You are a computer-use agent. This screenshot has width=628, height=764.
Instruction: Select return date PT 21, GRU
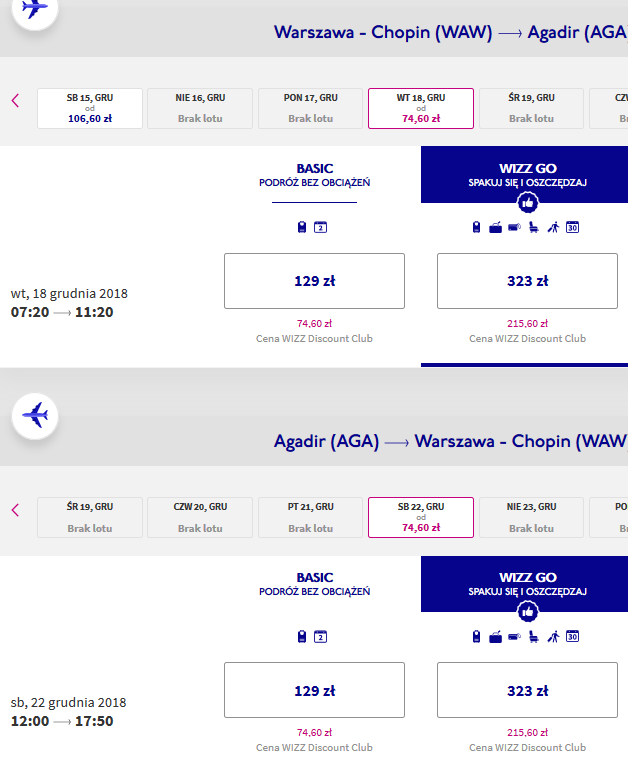pos(310,517)
